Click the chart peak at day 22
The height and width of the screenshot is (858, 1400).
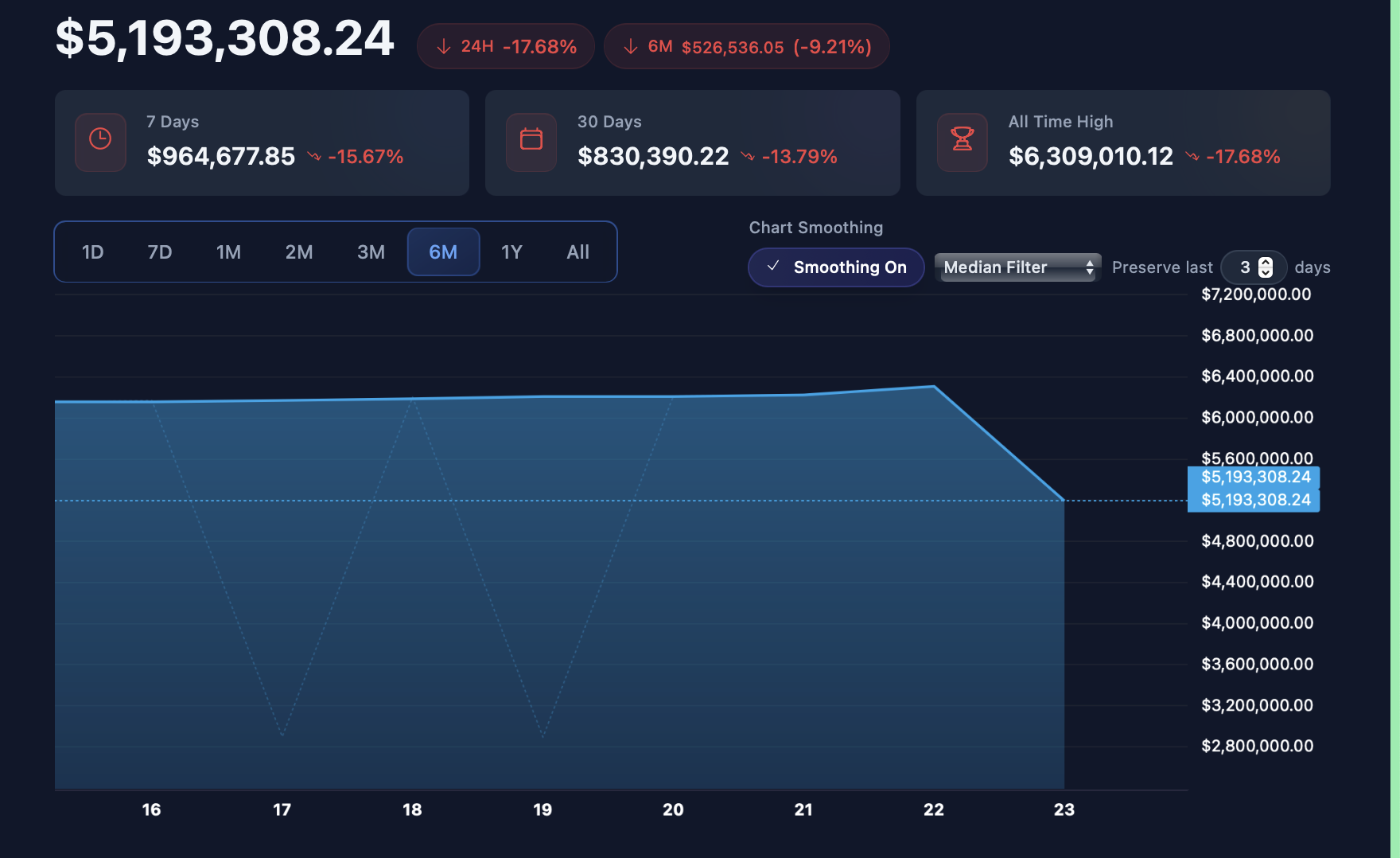[934, 387]
